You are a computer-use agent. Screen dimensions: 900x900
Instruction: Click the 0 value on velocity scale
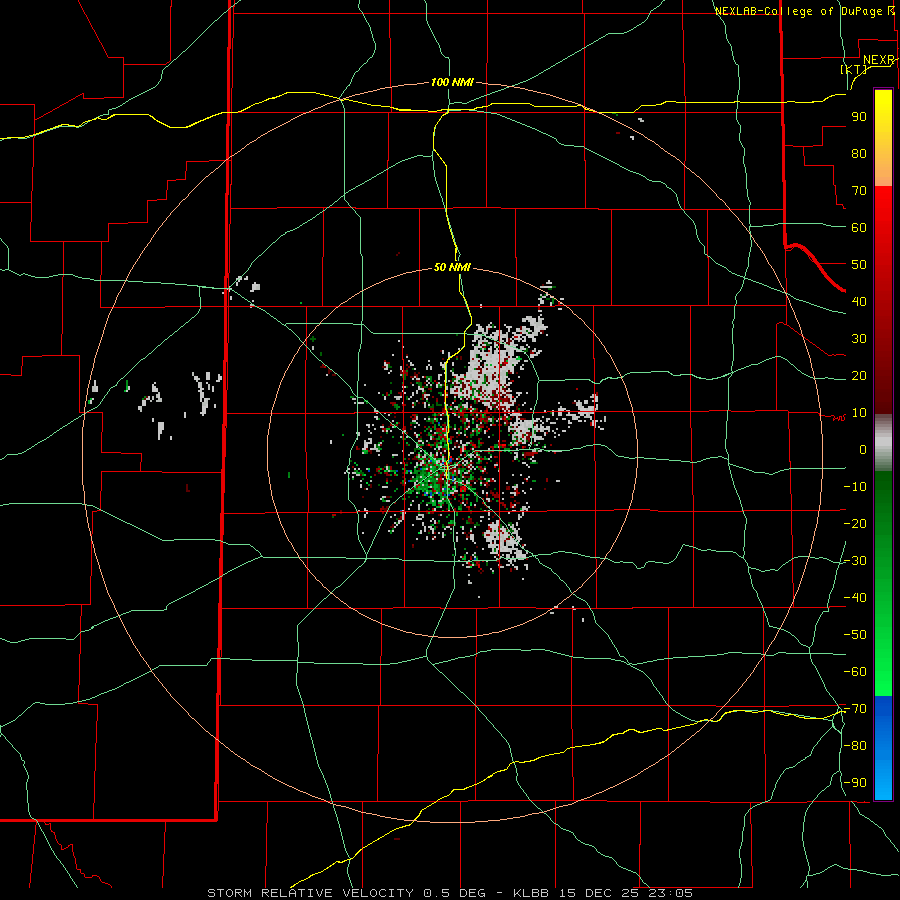pyautogui.click(x=863, y=450)
